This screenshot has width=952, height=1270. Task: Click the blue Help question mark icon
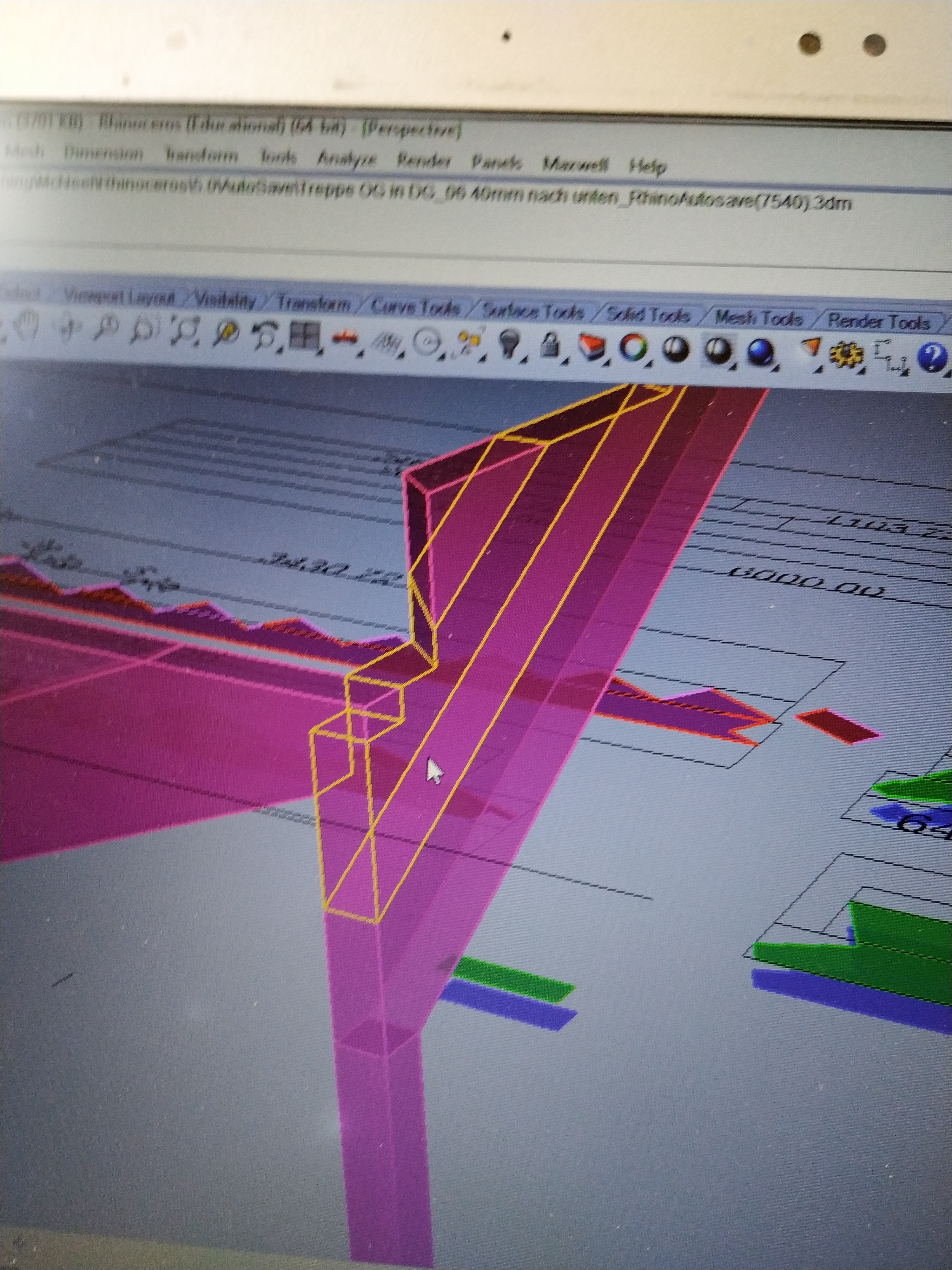(932, 357)
